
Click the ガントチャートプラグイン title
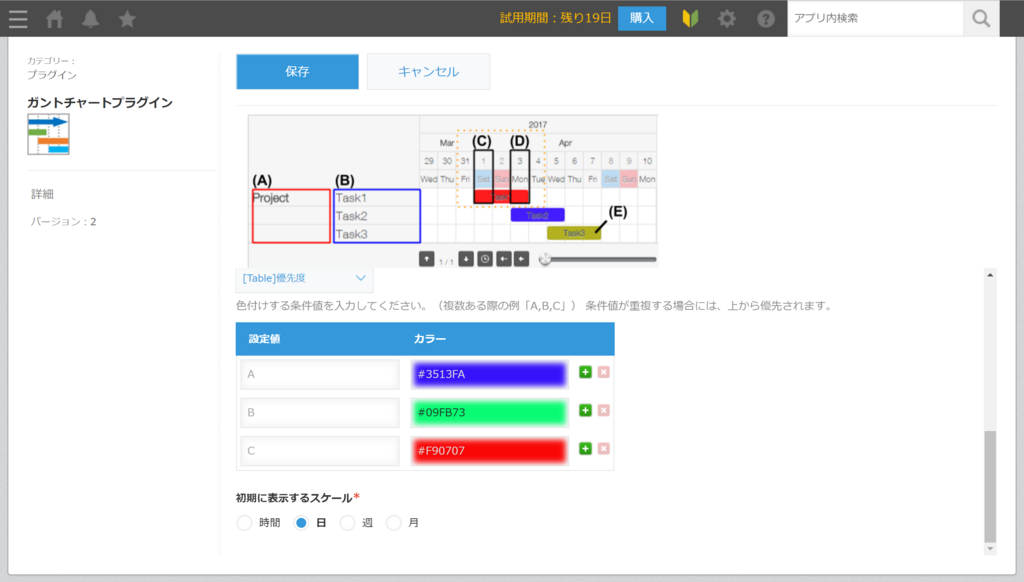pyautogui.click(x=100, y=103)
